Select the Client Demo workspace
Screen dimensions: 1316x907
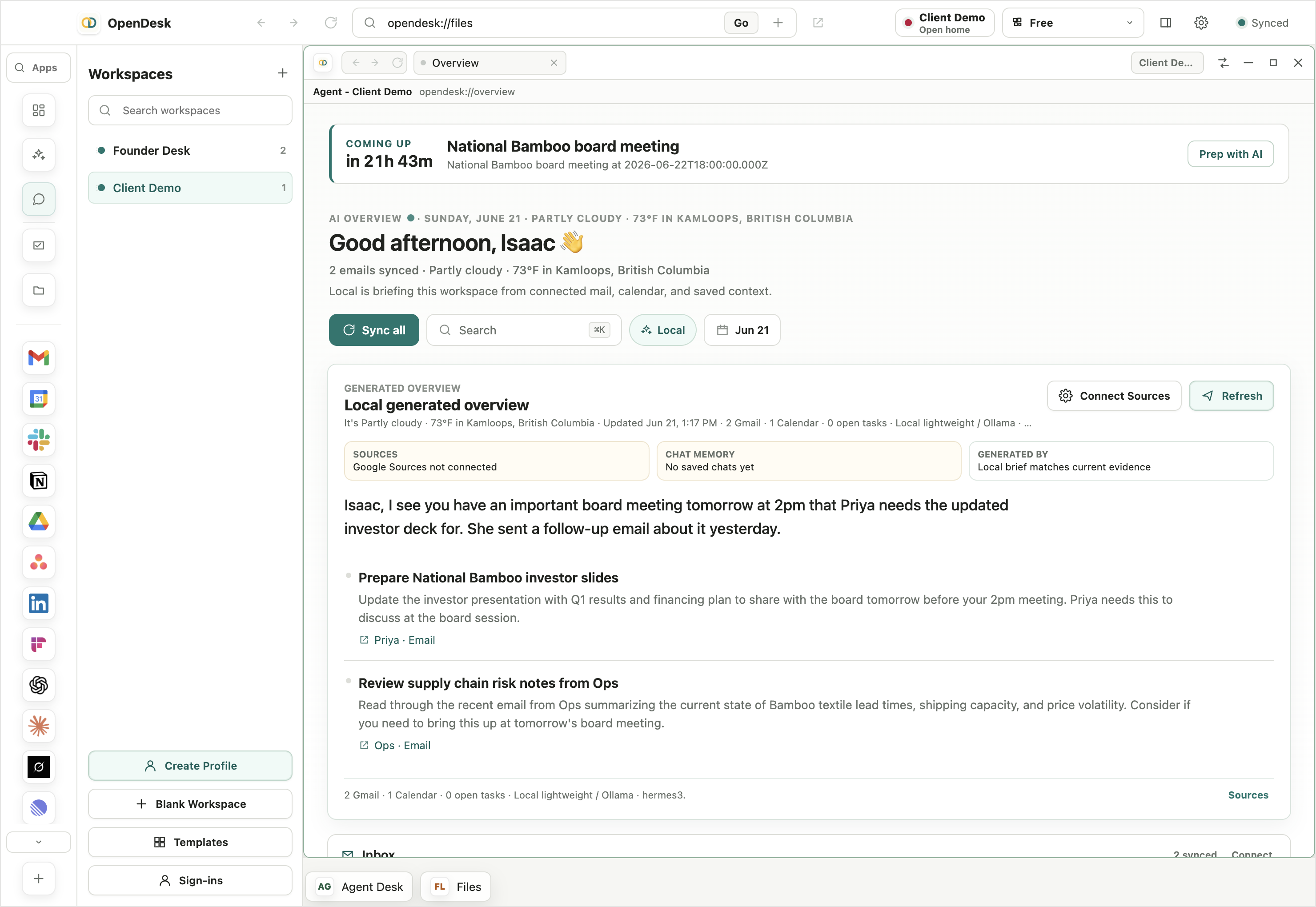(x=190, y=188)
